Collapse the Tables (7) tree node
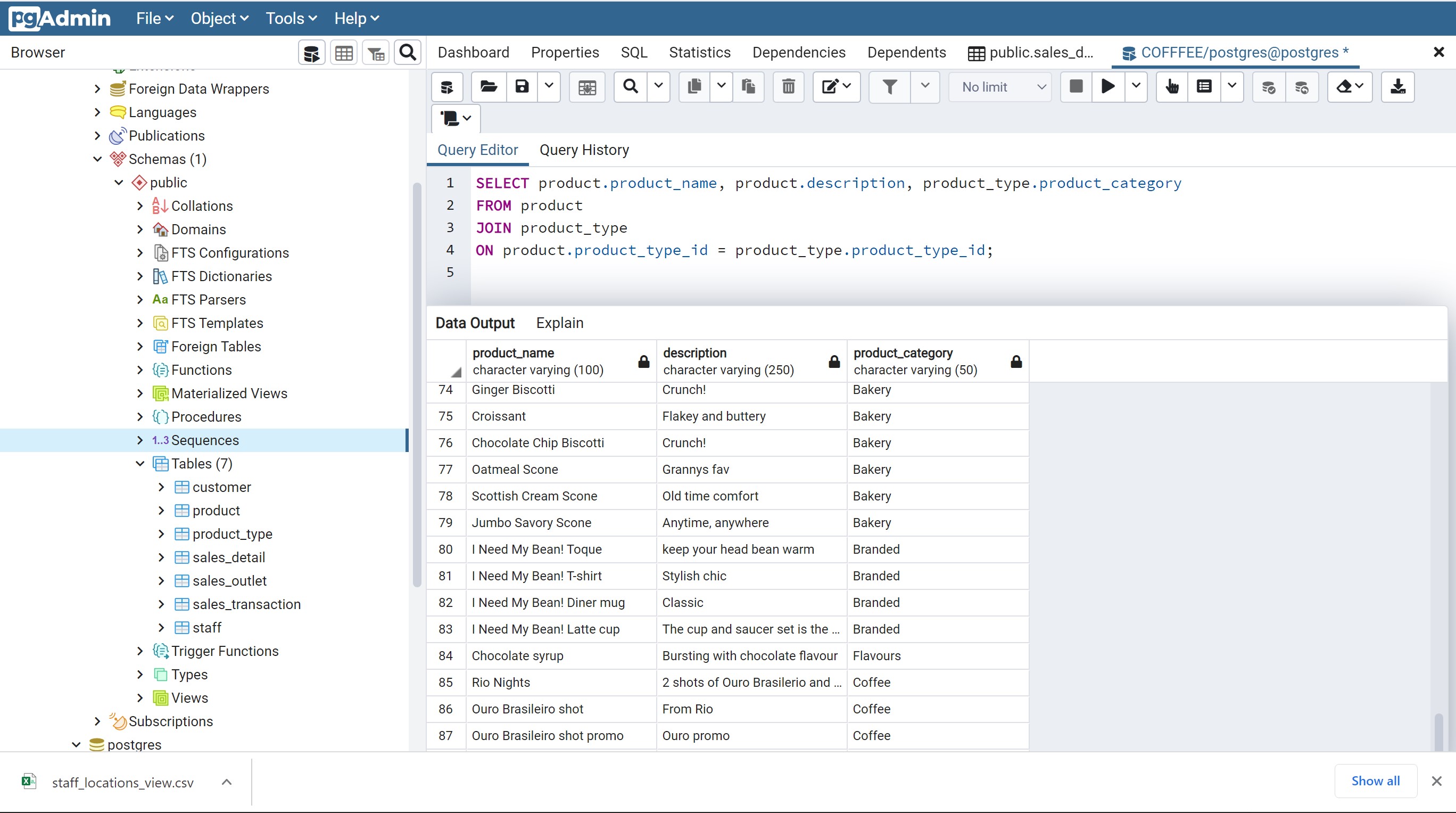 pos(139,463)
